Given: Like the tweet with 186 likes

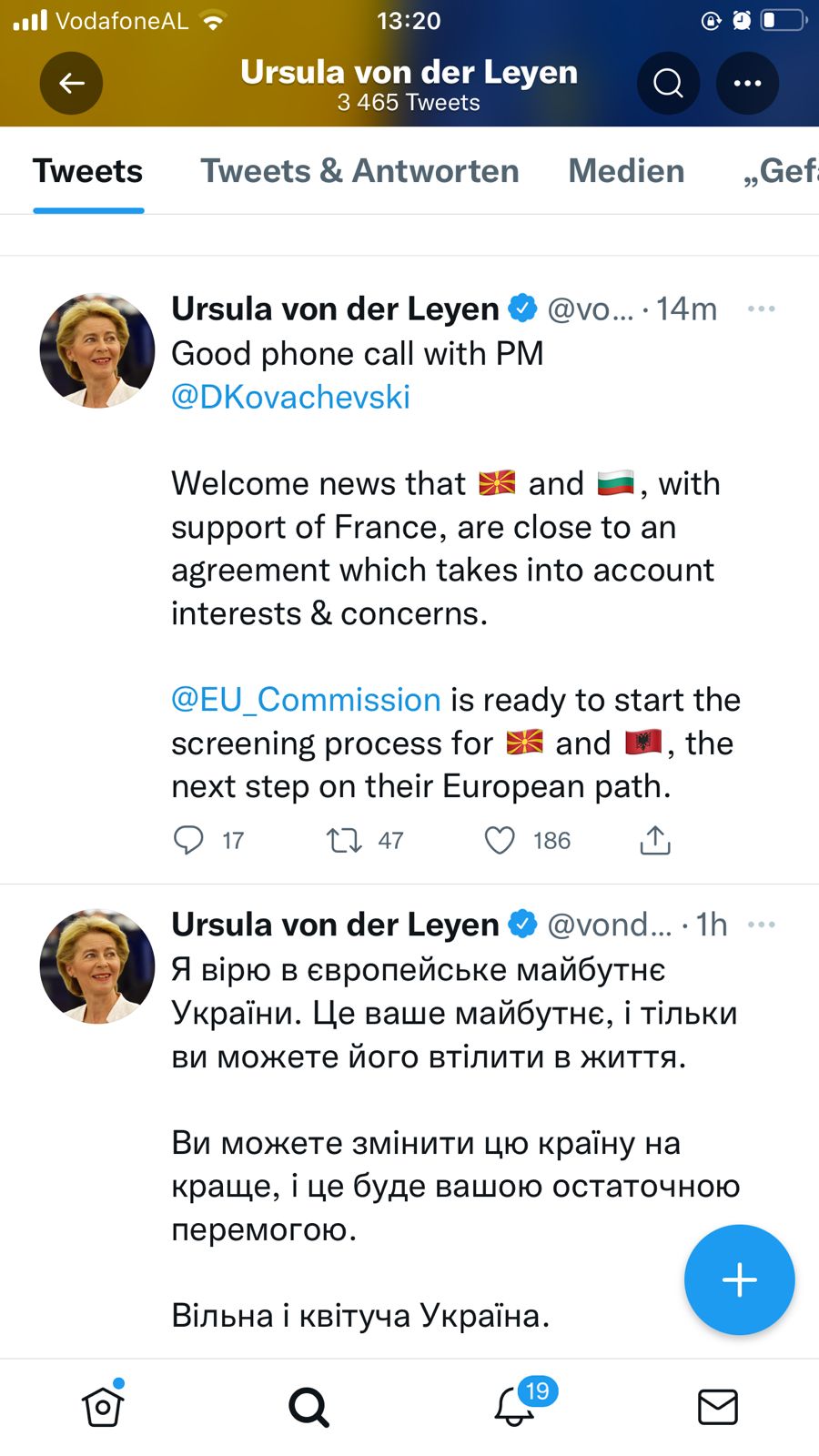Looking at the screenshot, I should (x=500, y=840).
